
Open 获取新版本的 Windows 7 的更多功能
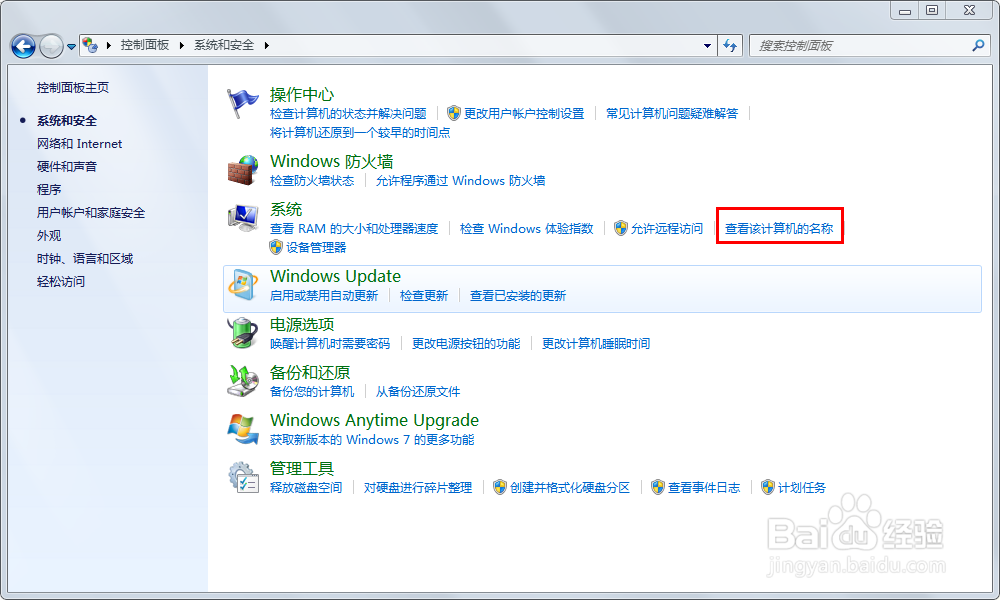pyautogui.click(x=372, y=439)
